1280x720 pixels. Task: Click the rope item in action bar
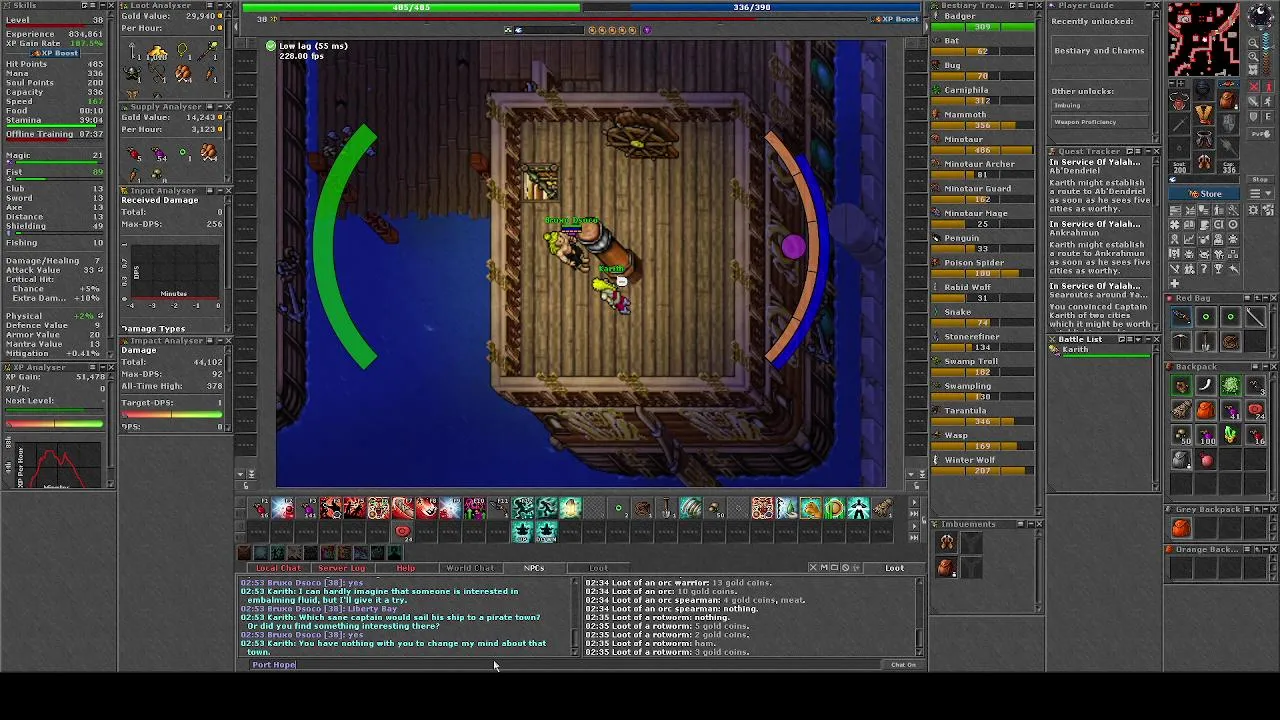coord(643,508)
